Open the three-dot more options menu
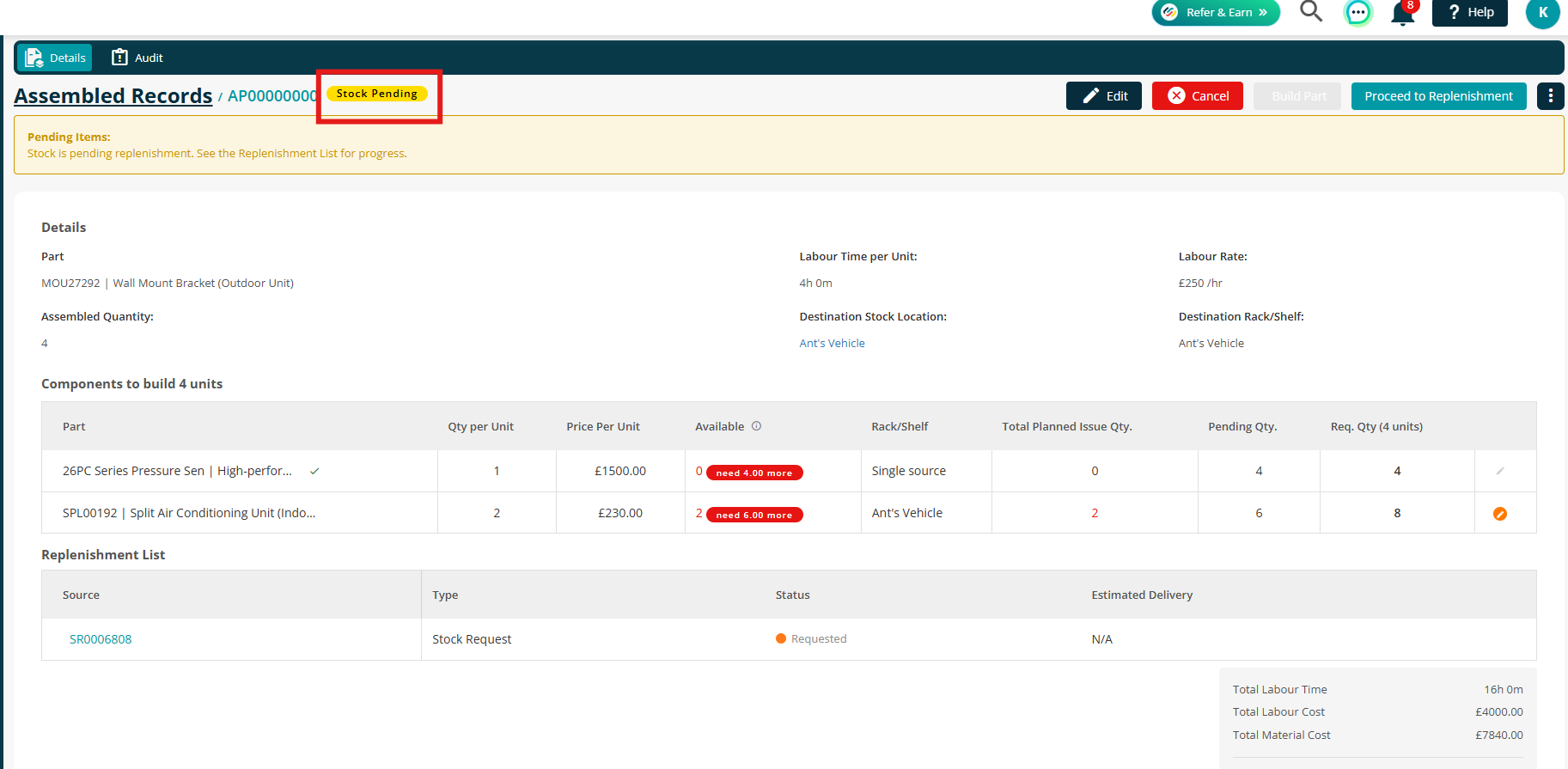Viewport: 1568px width, 769px height. tap(1550, 96)
